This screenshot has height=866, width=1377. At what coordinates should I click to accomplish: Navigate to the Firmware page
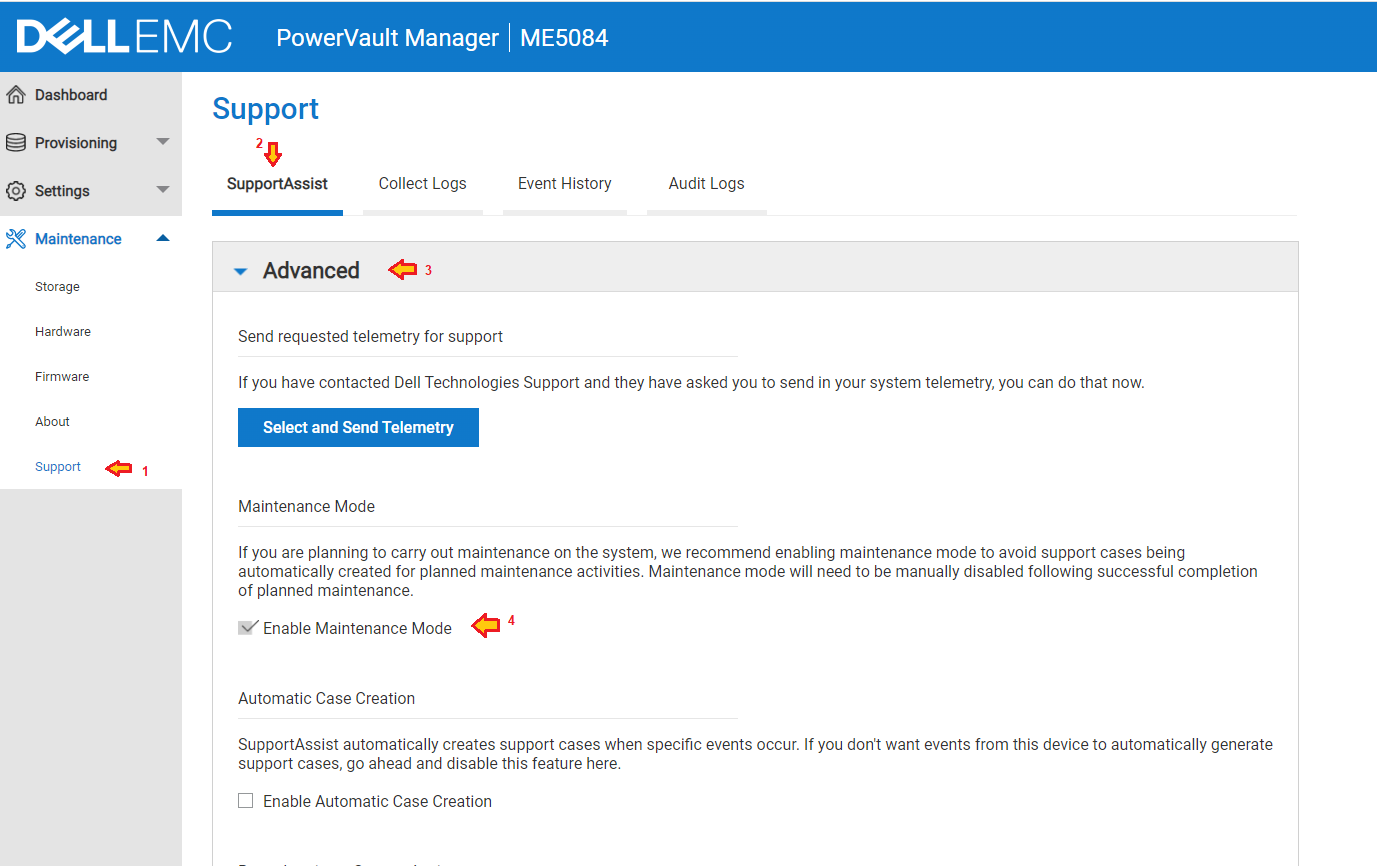[62, 376]
